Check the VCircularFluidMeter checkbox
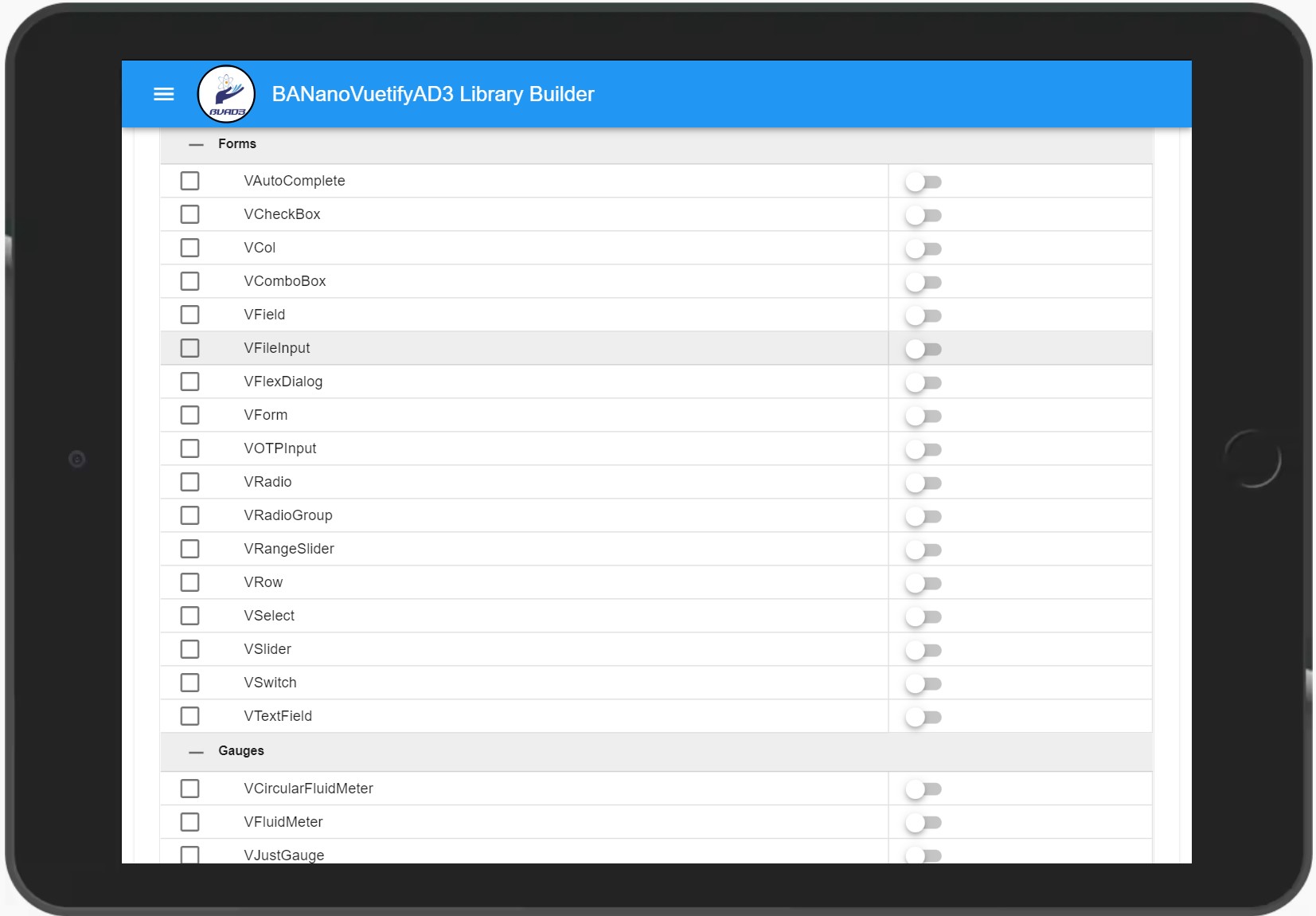 pos(190,788)
